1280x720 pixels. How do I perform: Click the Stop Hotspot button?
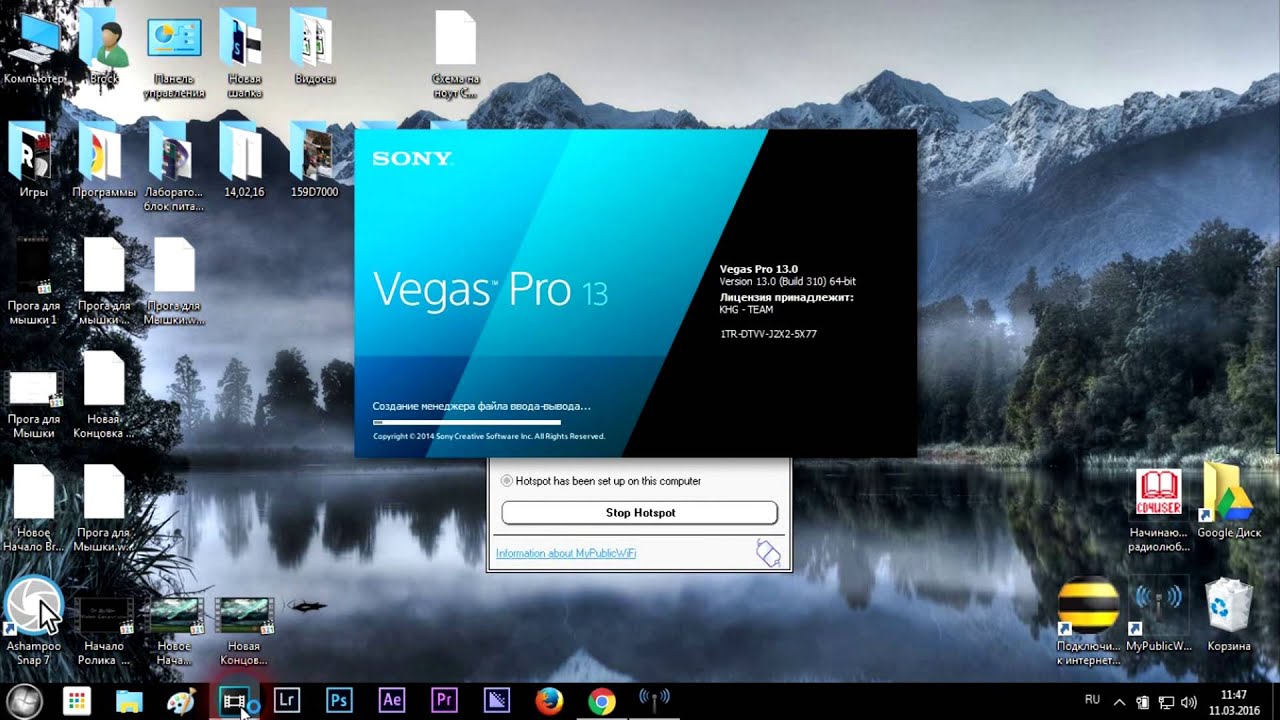point(639,512)
